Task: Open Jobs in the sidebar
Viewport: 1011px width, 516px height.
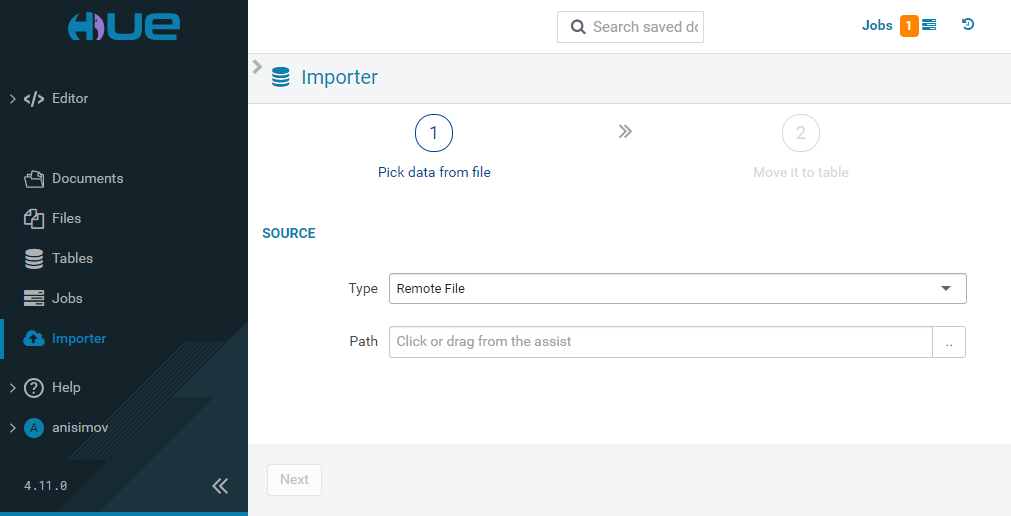Action: (67, 299)
